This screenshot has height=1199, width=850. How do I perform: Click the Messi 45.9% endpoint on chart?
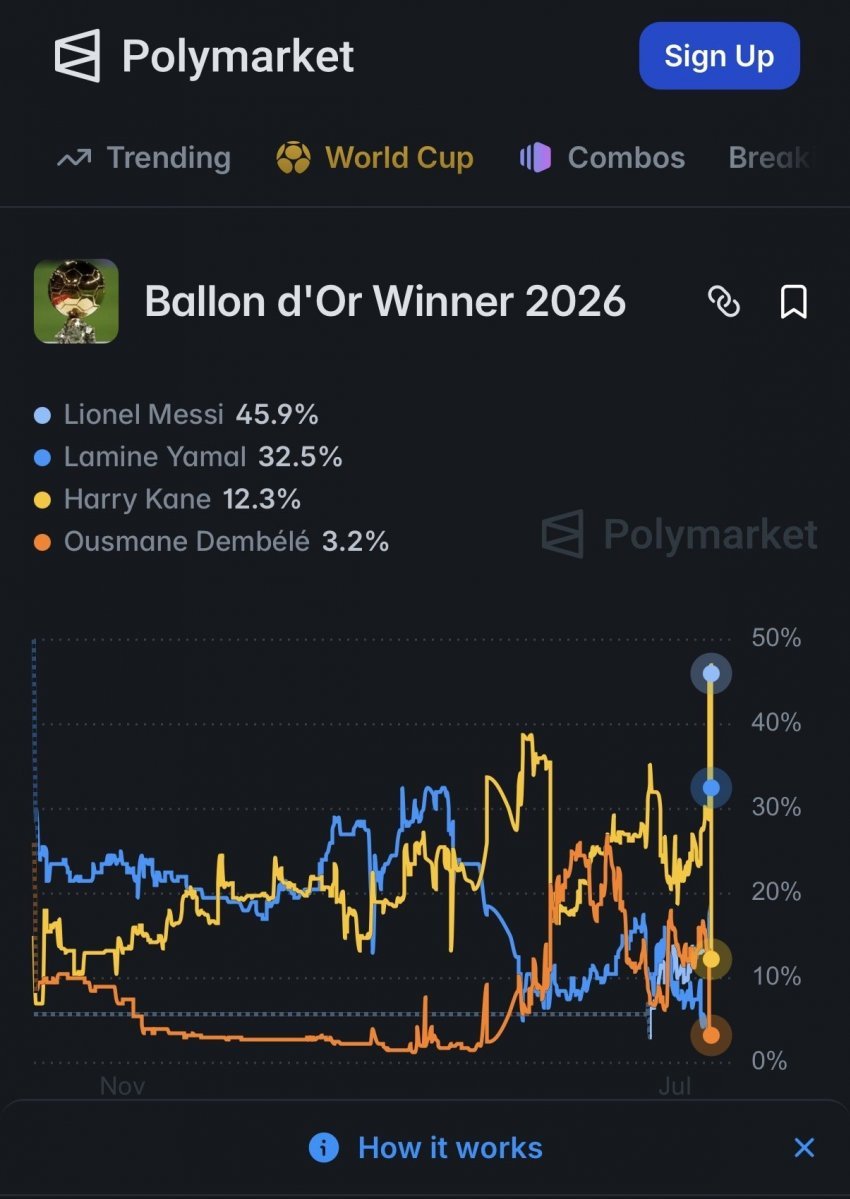tap(711, 674)
